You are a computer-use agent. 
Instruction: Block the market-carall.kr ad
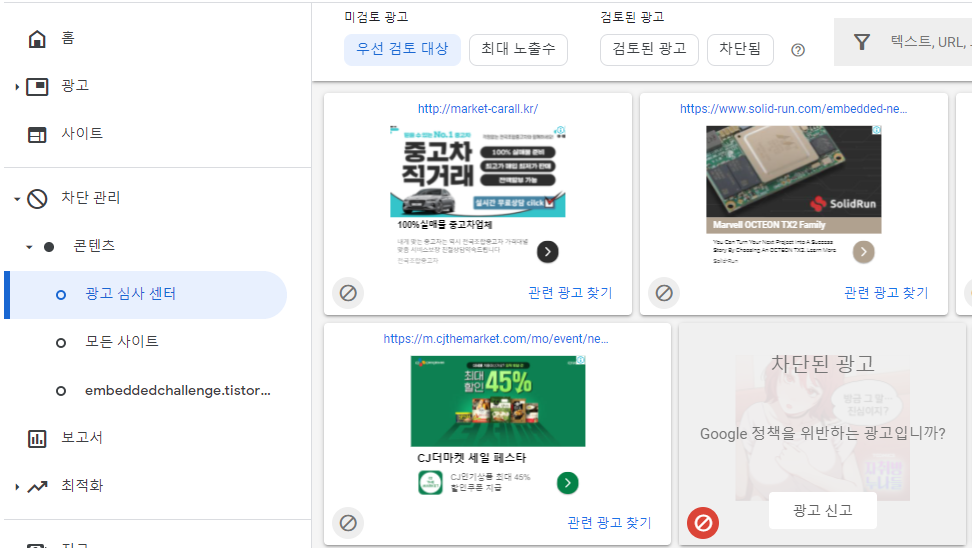(x=348, y=293)
